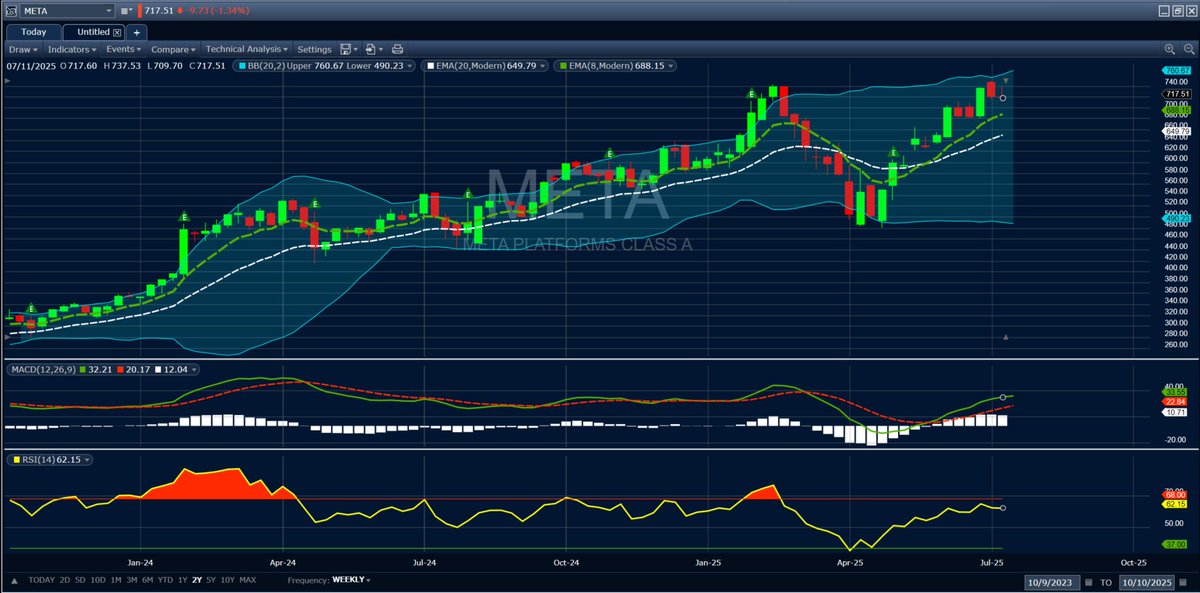The height and width of the screenshot is (593, 1200).
Task: Click the app icon beside the META symbol box
Action: (x=9, y=10)
